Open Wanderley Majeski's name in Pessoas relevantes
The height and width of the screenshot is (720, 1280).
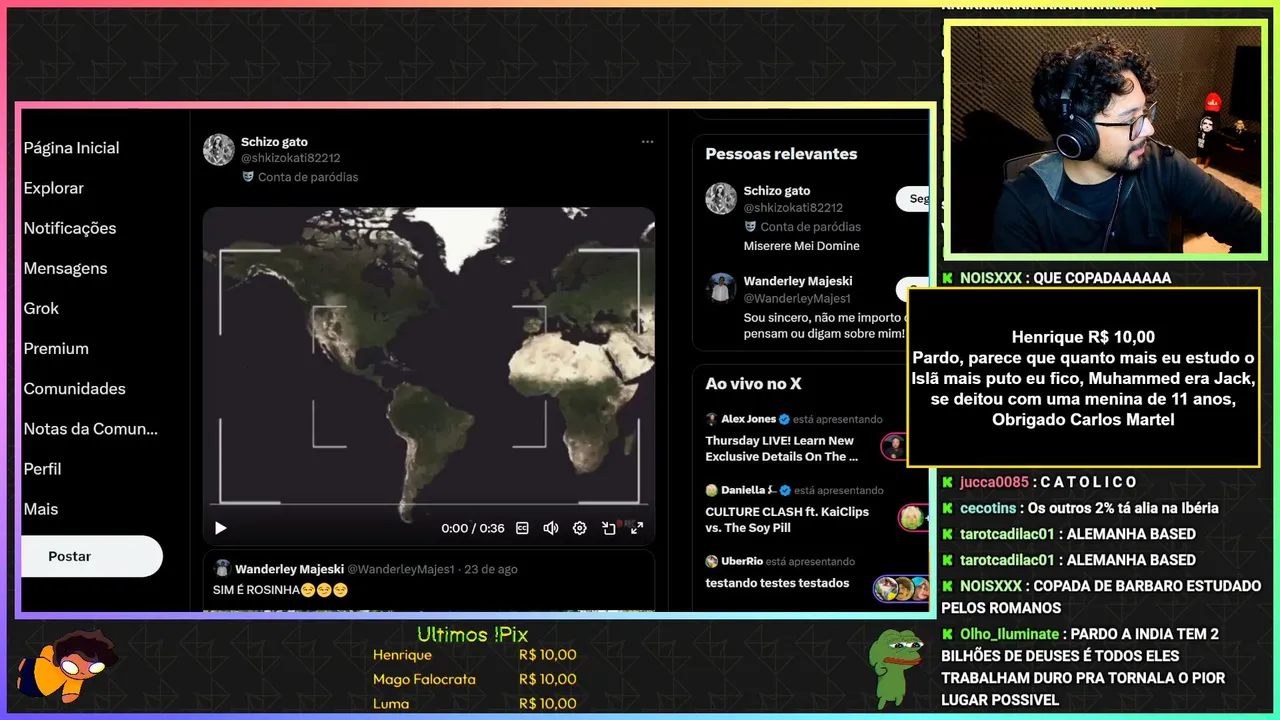(x=798, y=282)
